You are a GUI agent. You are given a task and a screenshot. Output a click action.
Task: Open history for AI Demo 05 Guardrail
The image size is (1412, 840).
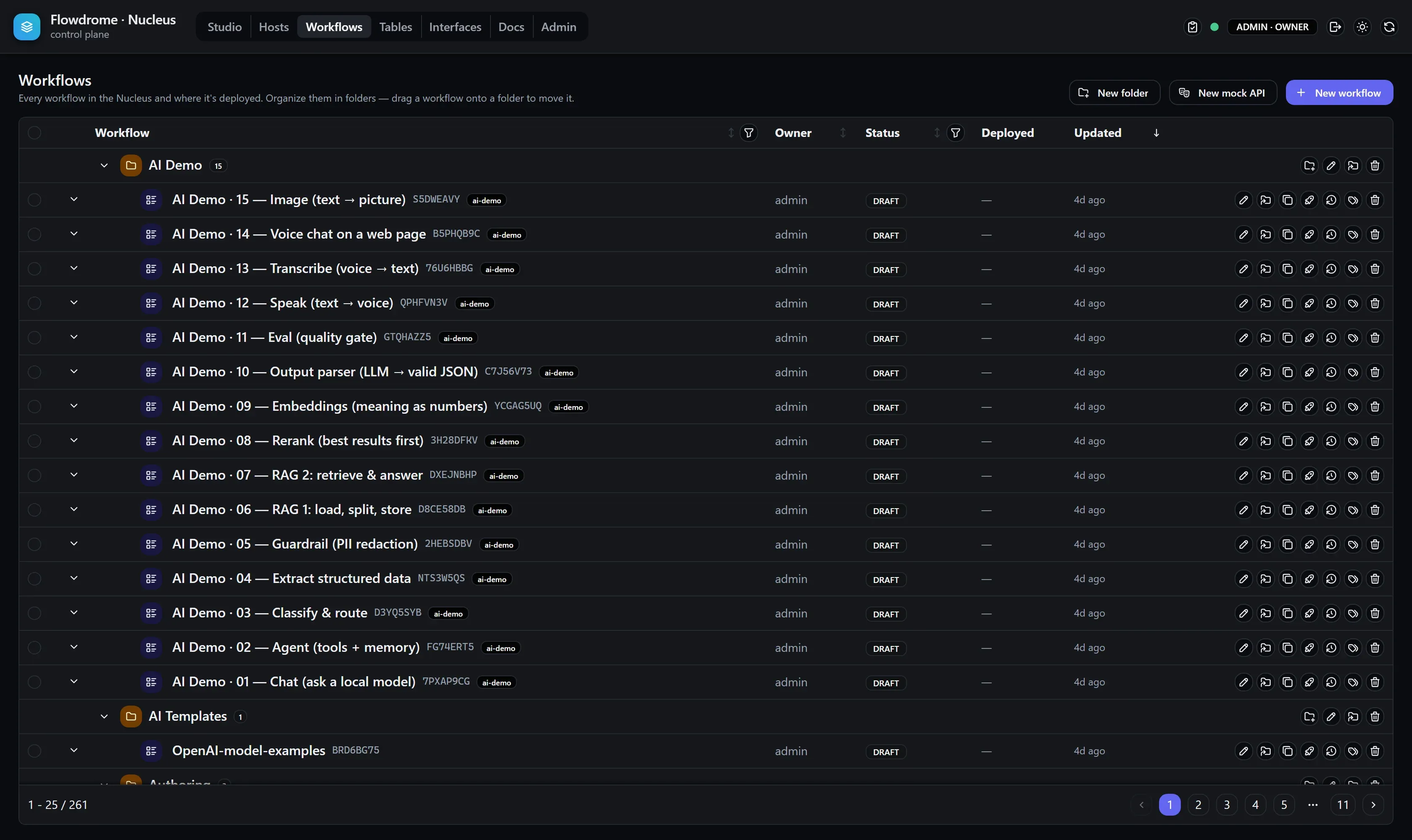point(1331,544)
